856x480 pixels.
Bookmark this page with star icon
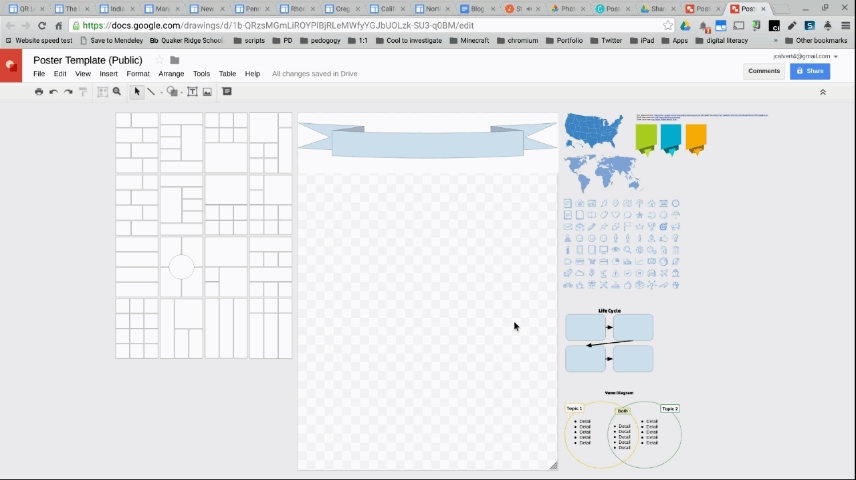tap(668, 26)
